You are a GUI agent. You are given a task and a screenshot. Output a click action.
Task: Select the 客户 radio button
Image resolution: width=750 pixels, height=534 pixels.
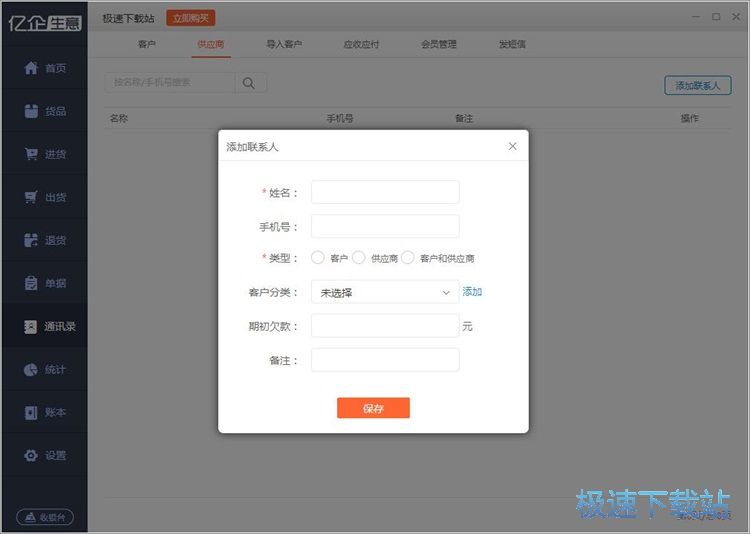[318, 258]
